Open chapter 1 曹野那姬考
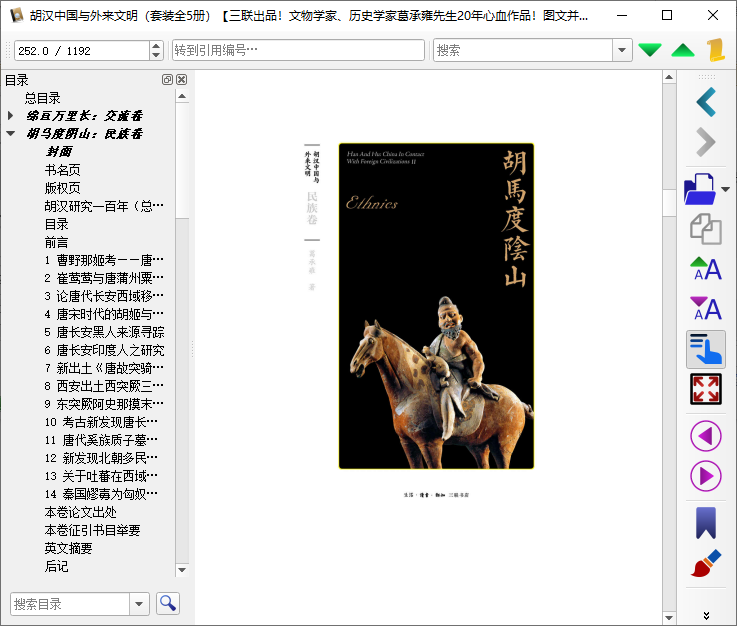The image size is (737, 626). tap(104, 260)
